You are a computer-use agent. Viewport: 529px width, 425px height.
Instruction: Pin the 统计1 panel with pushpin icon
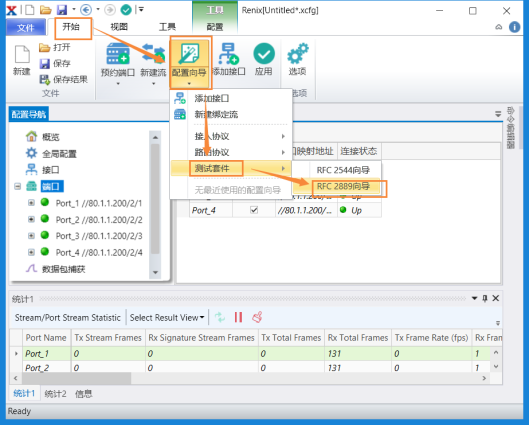(485, 298)
